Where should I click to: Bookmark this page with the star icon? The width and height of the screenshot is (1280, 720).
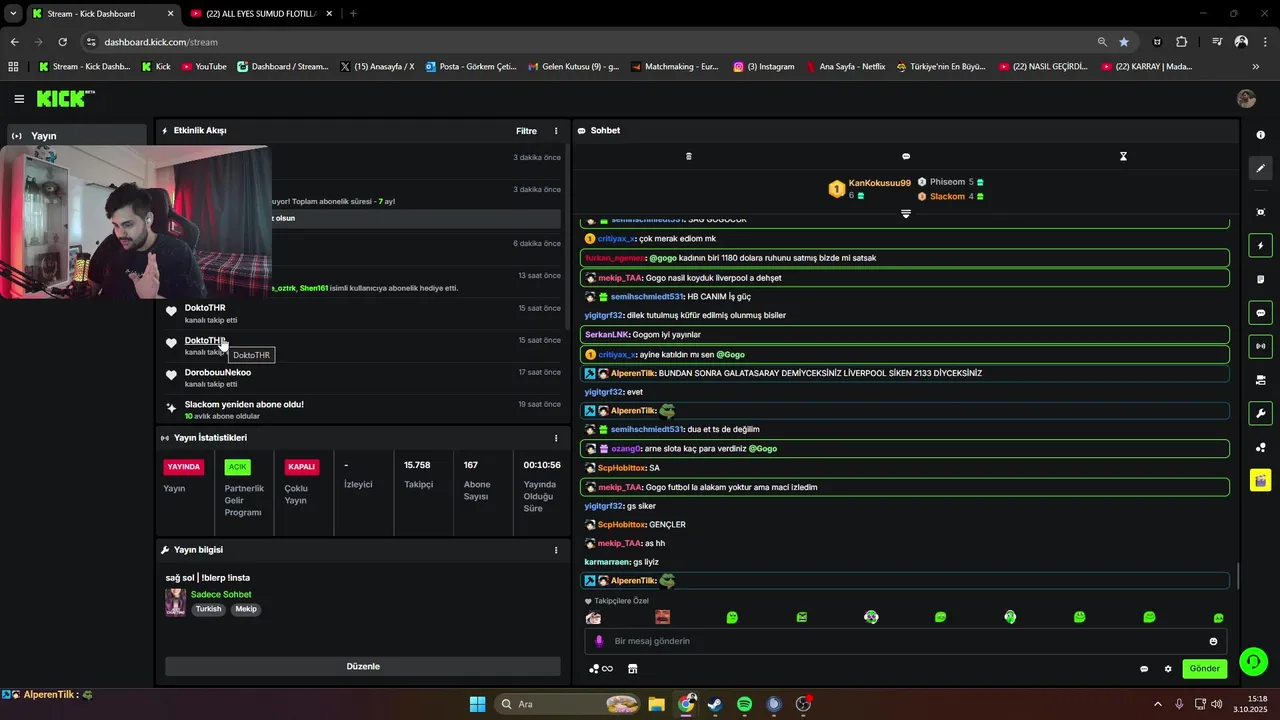[1124, 42]
